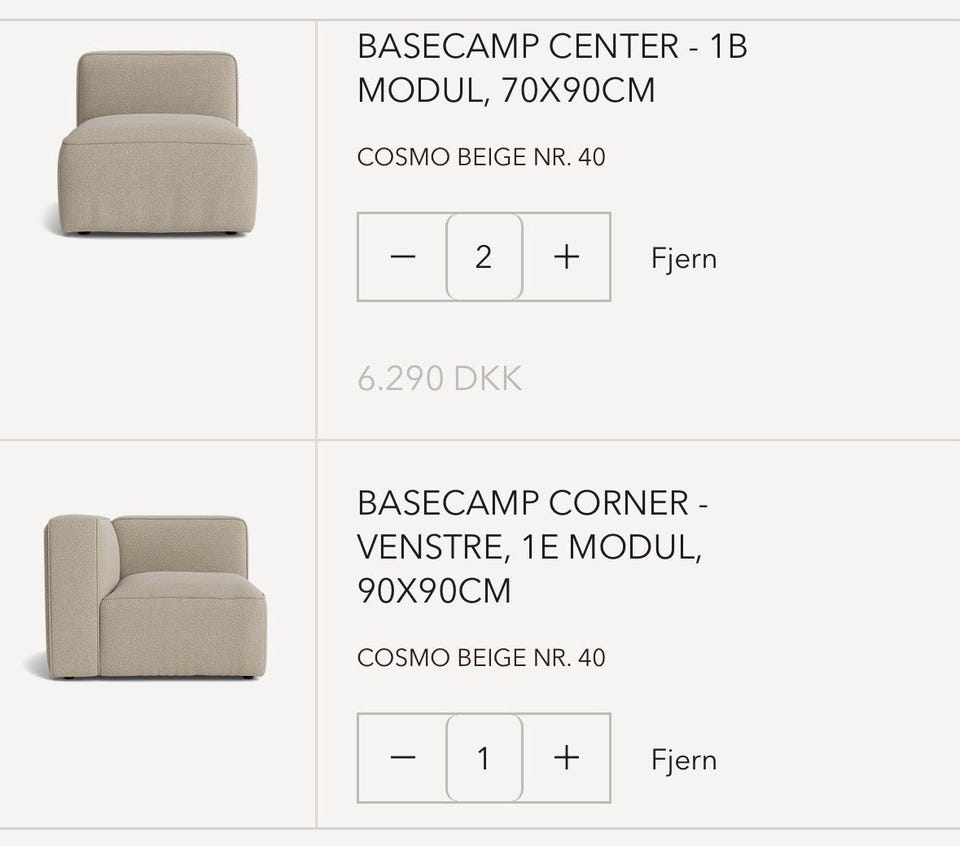The image size is (960, 846).
Task: Remove Basecamp Corner with its Fjern link
Action: coord(684,760)
